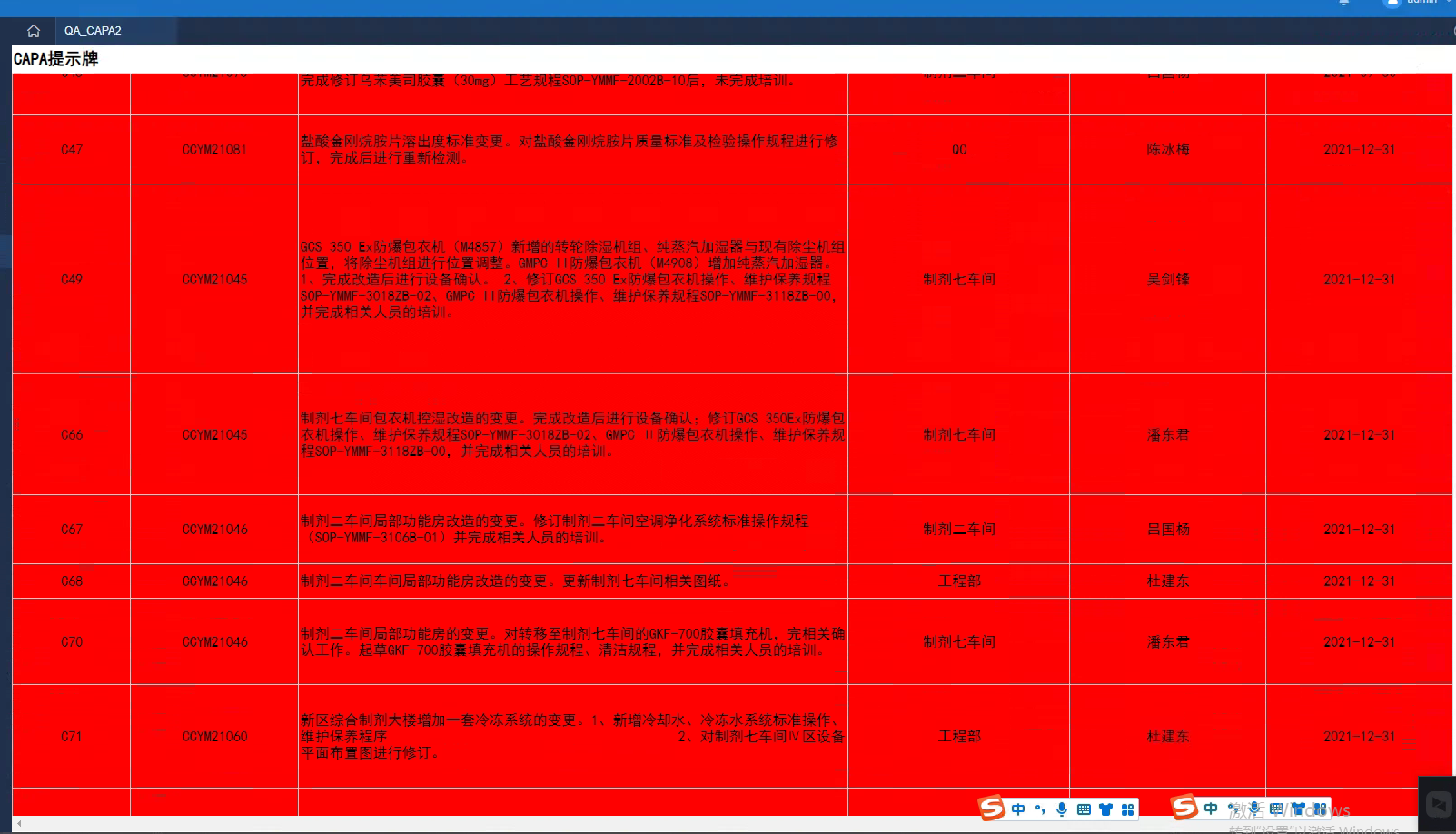Click 2021-12-31 date in C71 row
This screenshot has height=834, width=1456.
[x=1360, y=737]
